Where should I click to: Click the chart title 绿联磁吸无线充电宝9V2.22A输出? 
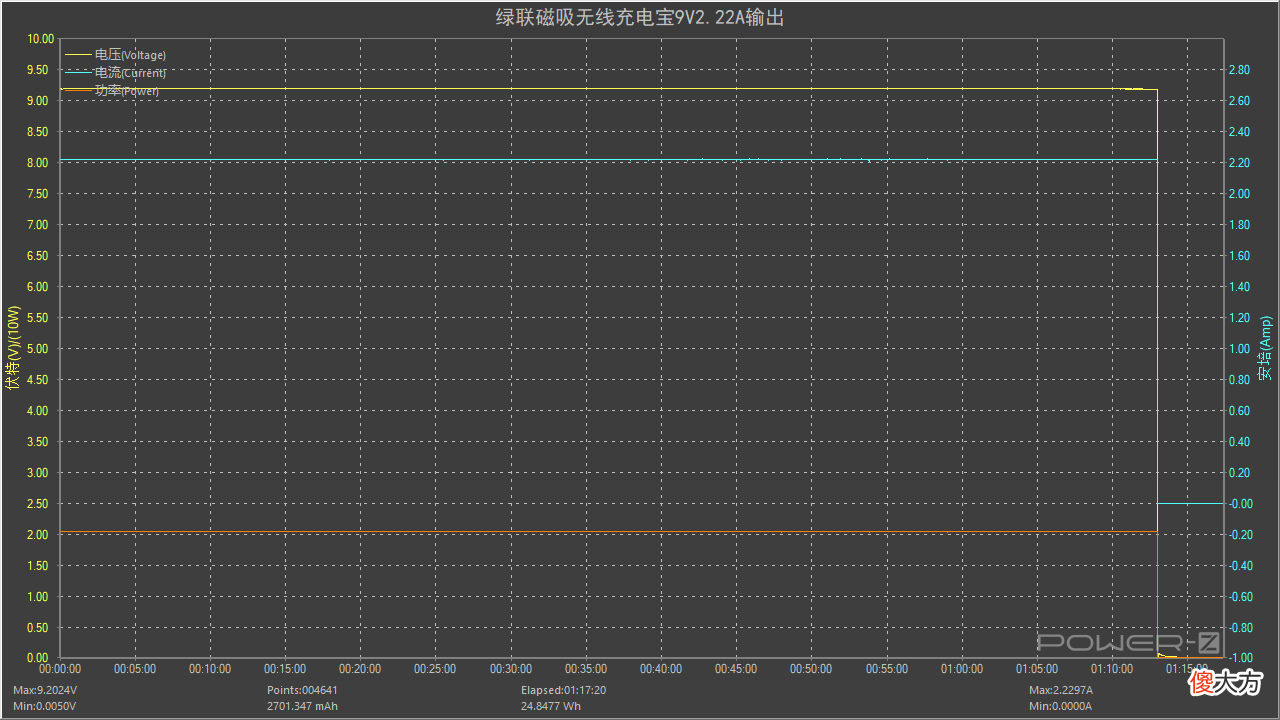640,16
